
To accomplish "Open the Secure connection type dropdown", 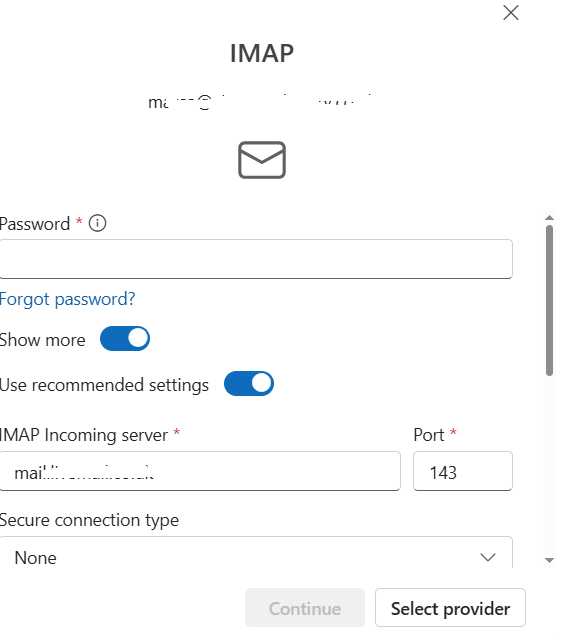I will (x=256, y=553).
